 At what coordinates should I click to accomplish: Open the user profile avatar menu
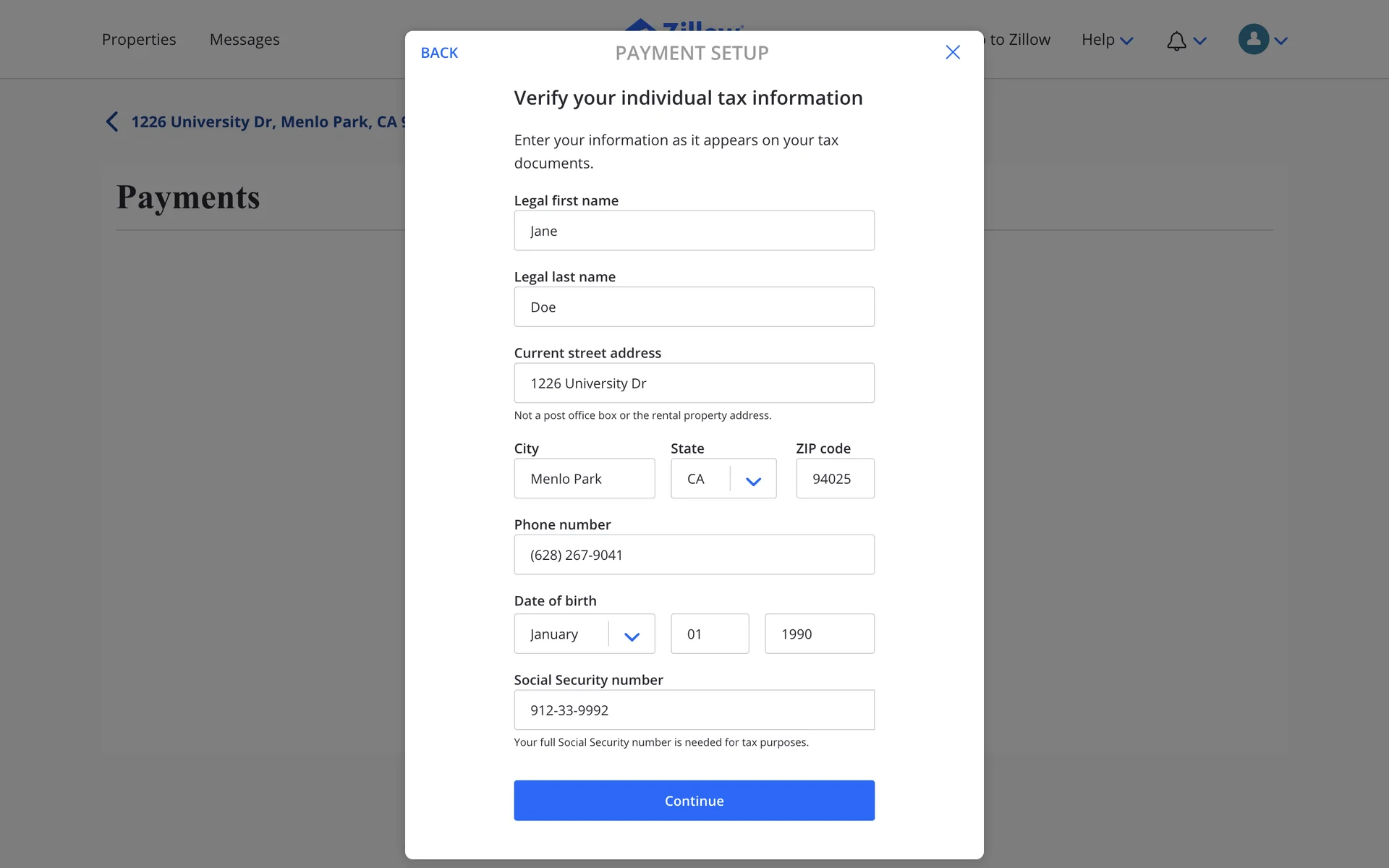(1253, 40)
